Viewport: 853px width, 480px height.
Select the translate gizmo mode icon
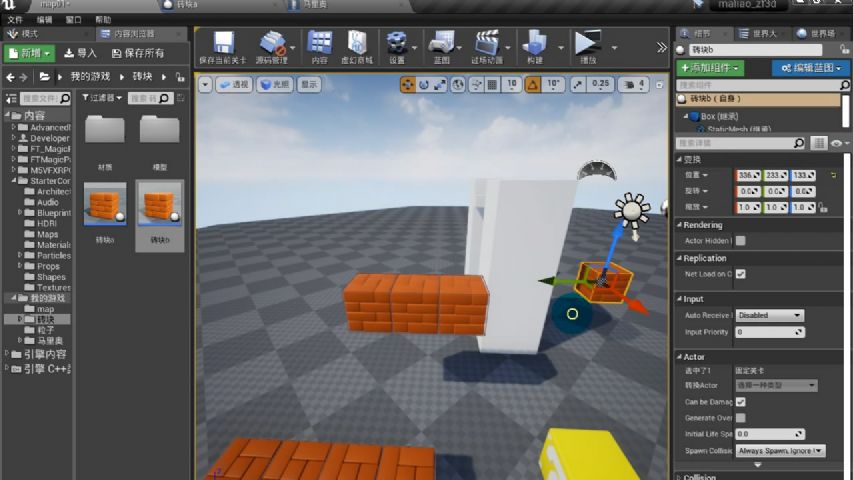(x=407, y=84)
